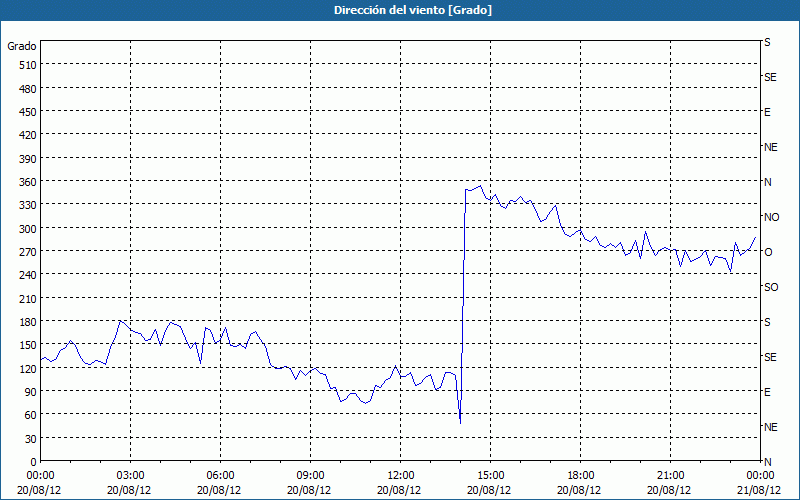Select the 90 degree axis label

click(31, 392)
